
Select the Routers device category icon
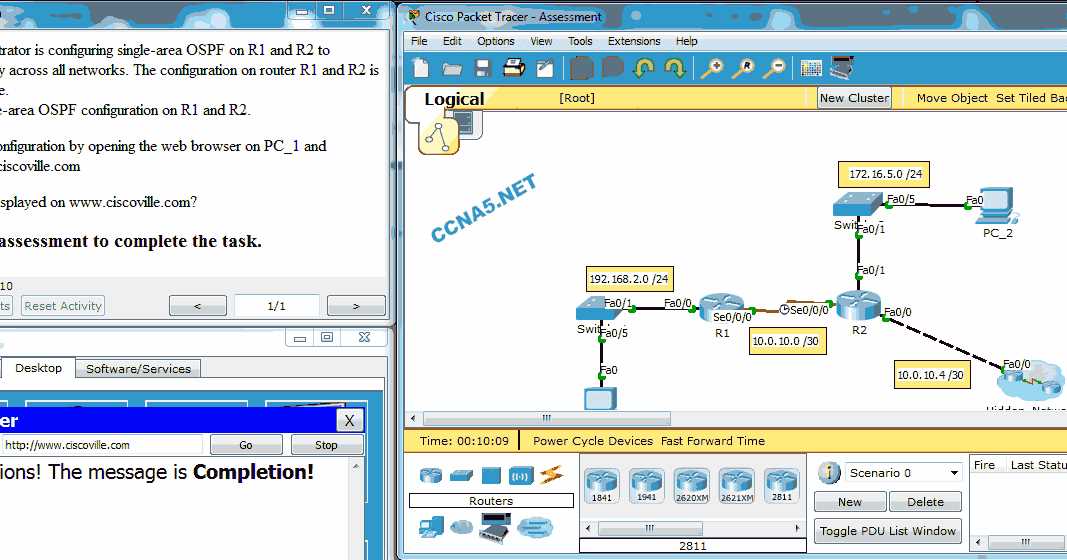(430, 475)
